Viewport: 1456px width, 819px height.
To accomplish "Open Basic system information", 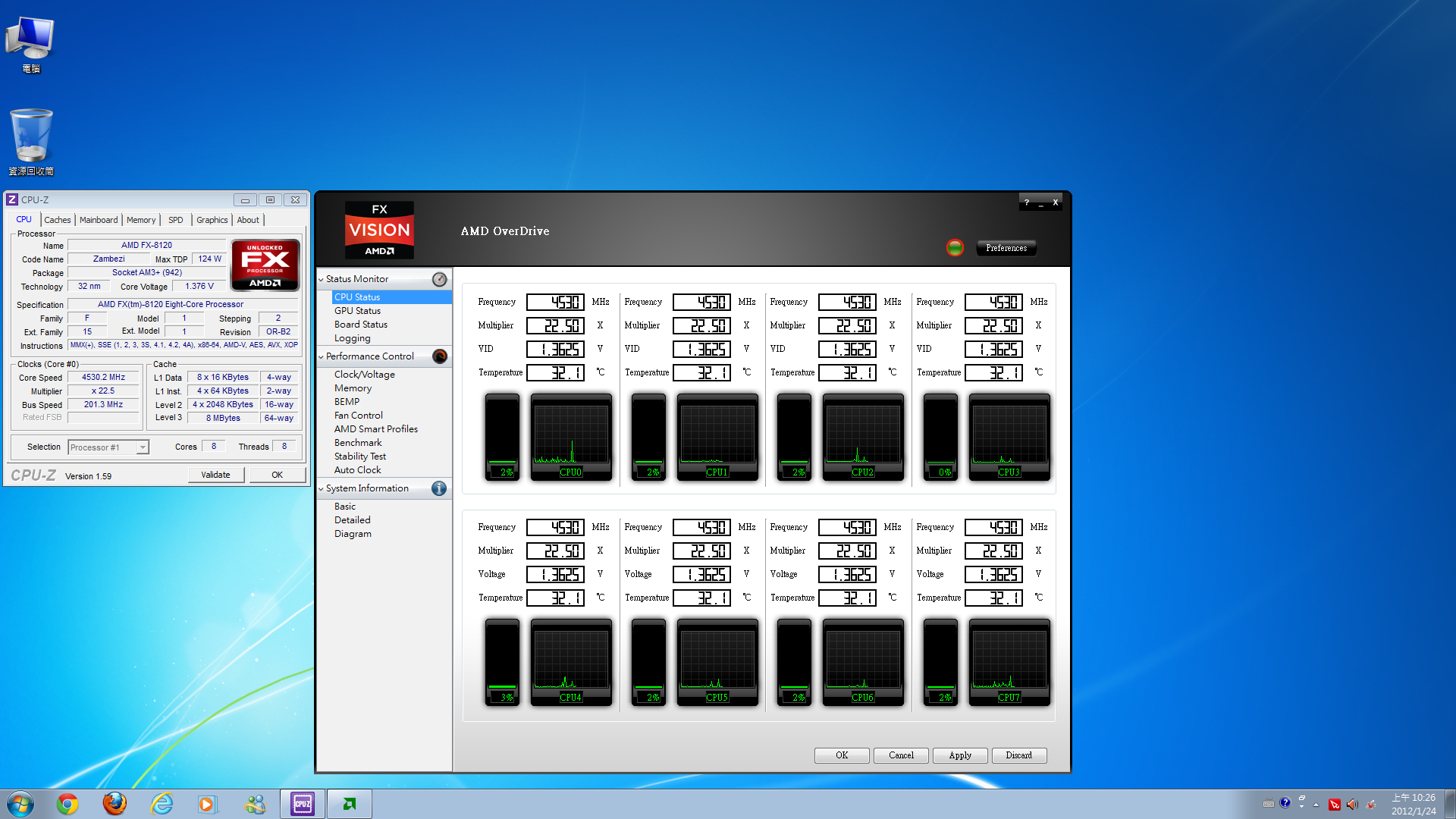I will tap(345, 507).
